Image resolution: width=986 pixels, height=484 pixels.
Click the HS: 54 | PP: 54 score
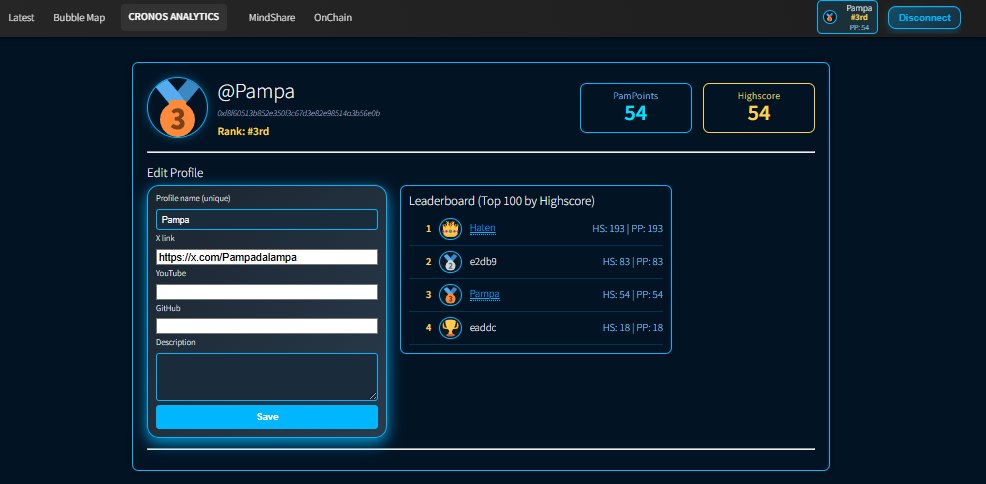click(633, 294)
